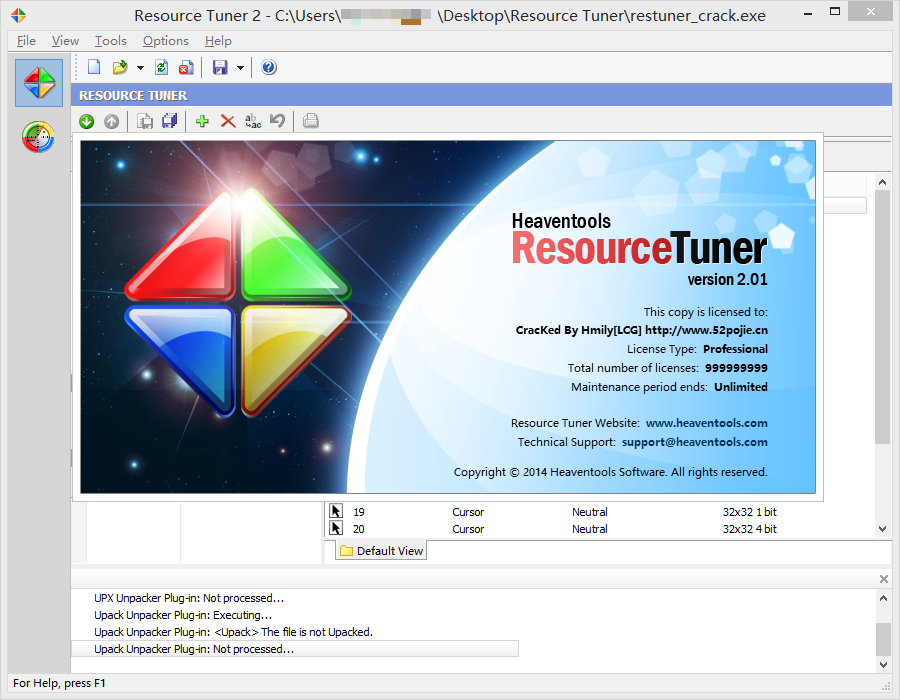Click the RESOURCE TUNER panel header
This screenshot has height=700, width=900.
point(481,95)
